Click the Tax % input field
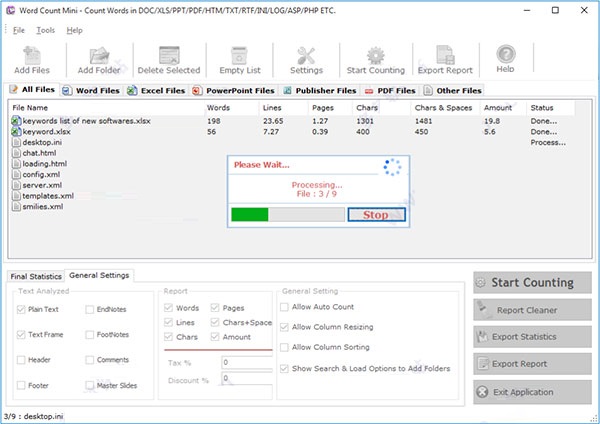Image resolution: width=600 pixels, height=424 pixels. click(x=246, y=362)
